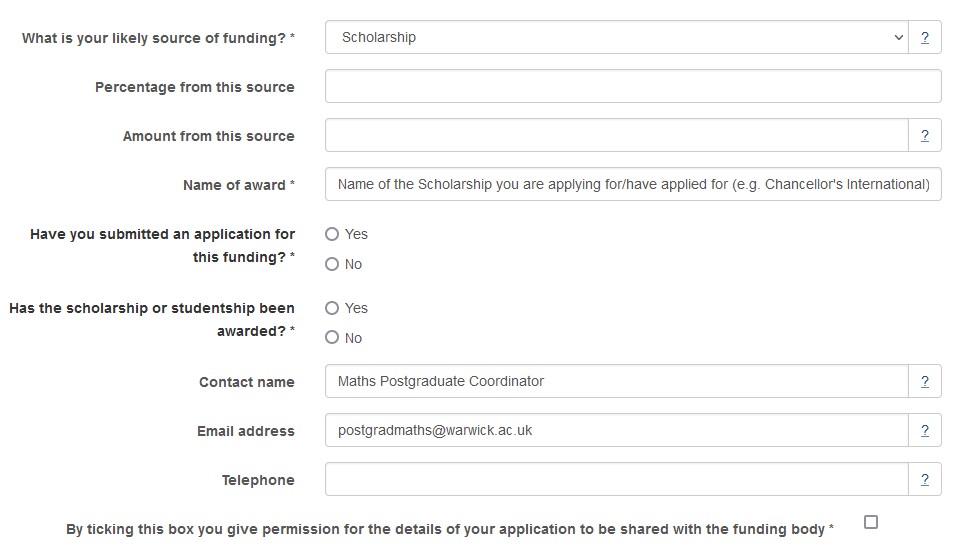Click the Percentage from this source field
The height and width of the screenshot is (553, 976).
pyautogui.click(x=633, y=86)
